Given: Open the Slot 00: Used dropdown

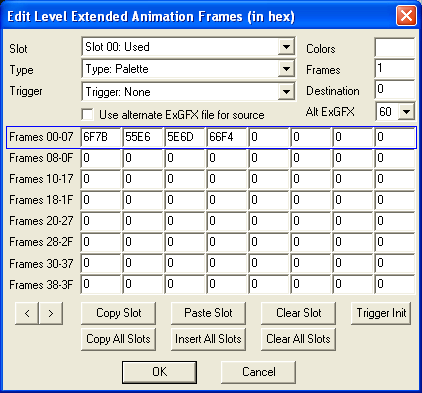Looking at the screenshot, I should tap(188, 47).
